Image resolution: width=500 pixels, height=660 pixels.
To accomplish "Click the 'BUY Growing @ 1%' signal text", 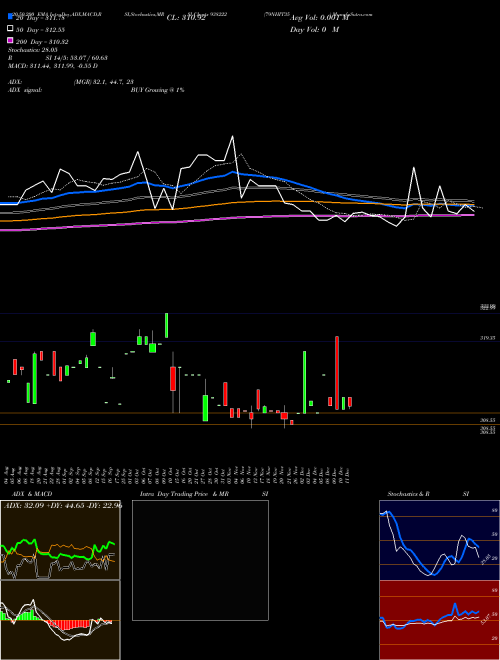I will coord(157,90).
